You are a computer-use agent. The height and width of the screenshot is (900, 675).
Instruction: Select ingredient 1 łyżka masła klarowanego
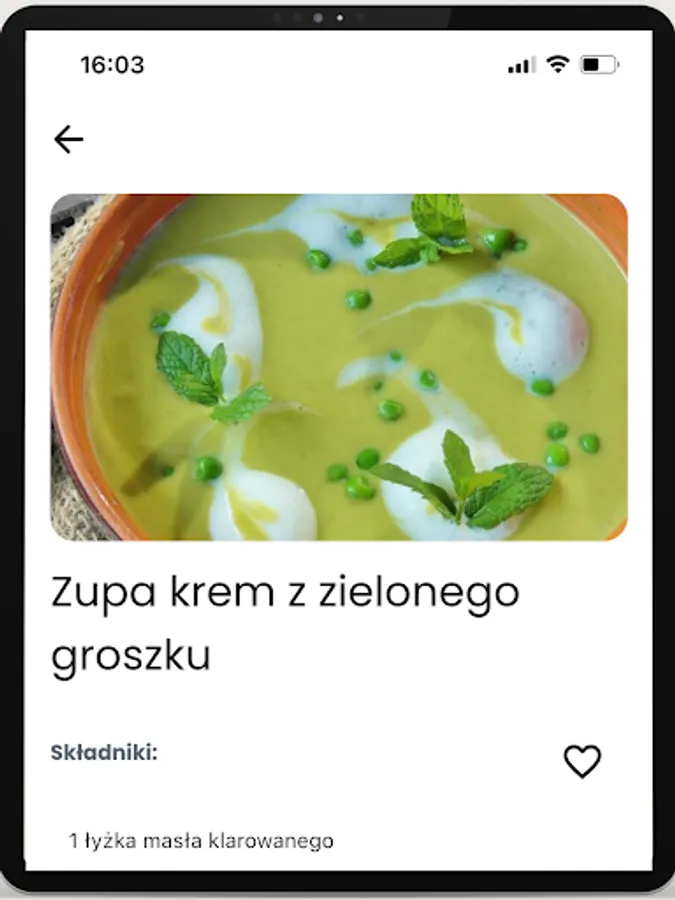tap(201, 841)
